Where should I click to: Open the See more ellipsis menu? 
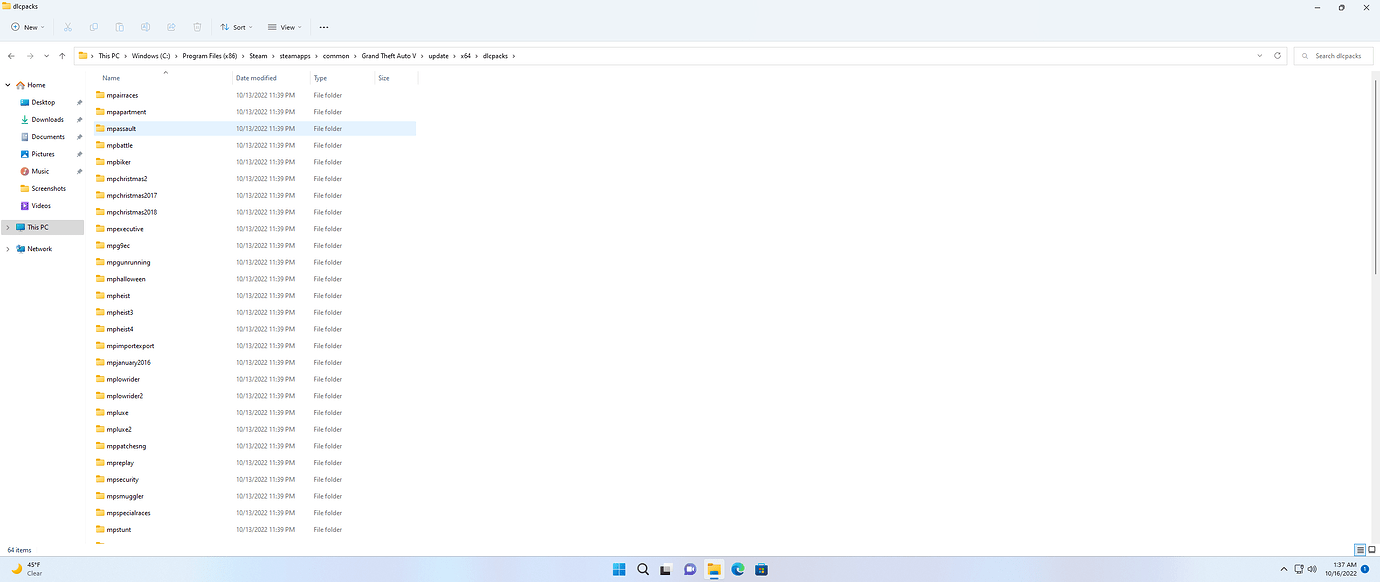[323, 27]
